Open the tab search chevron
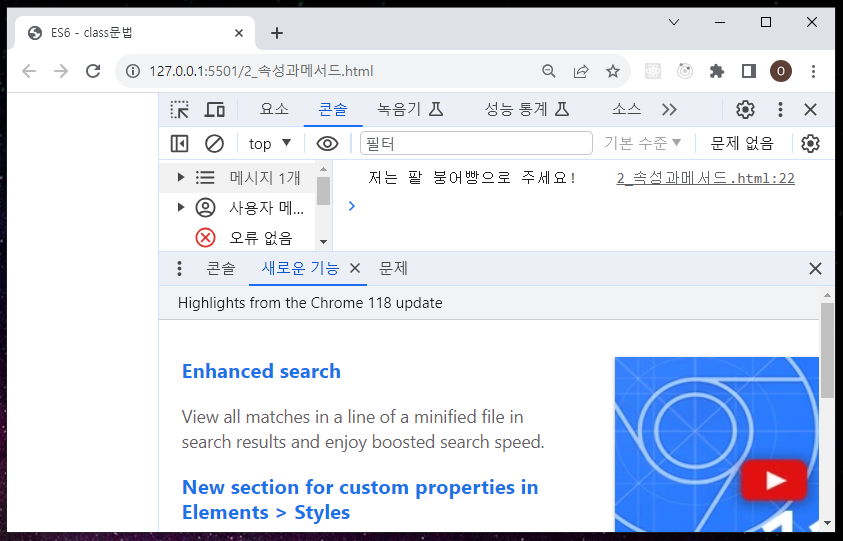 [x=674, y=22]
